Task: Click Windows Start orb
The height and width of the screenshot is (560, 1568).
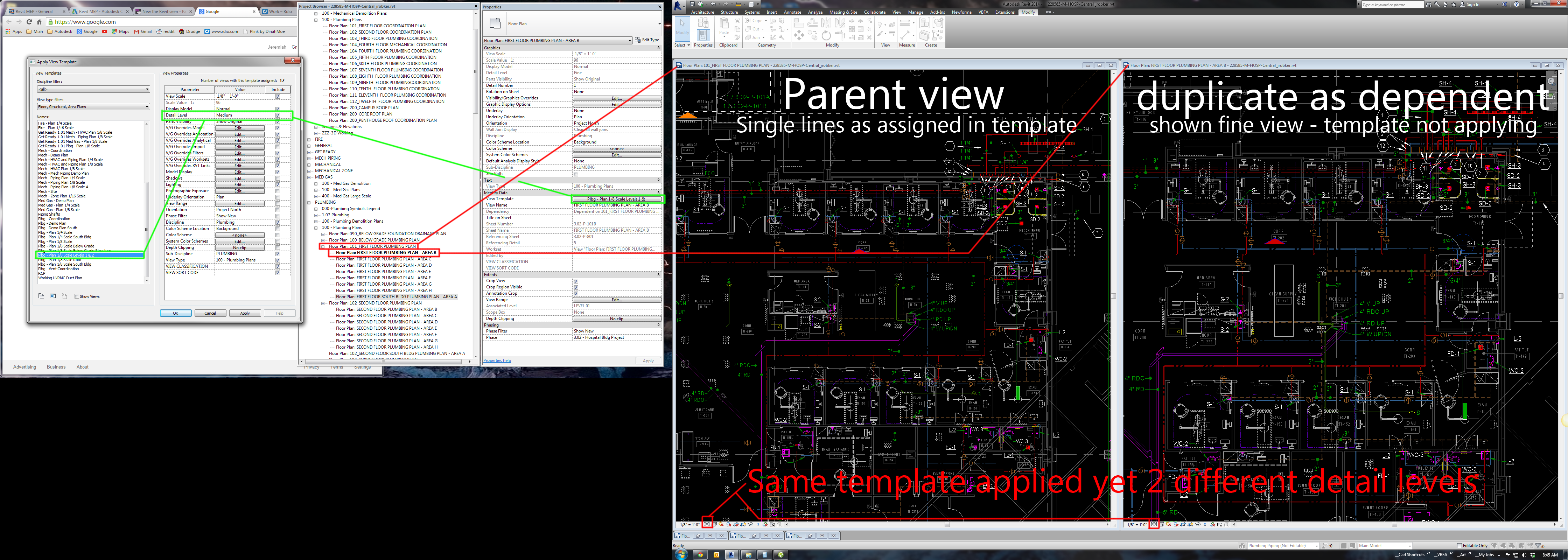Action: pyautogui.click(x=681, y=554)
